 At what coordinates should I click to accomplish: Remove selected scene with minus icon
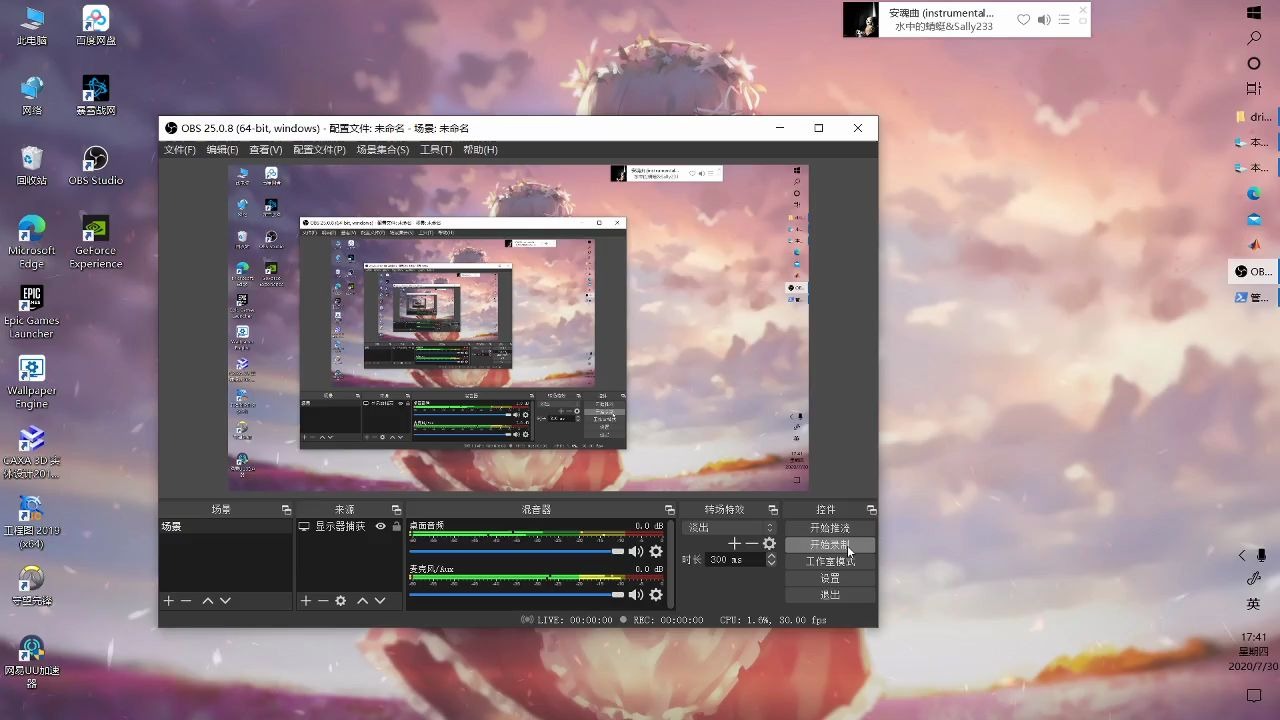(186, 601)
